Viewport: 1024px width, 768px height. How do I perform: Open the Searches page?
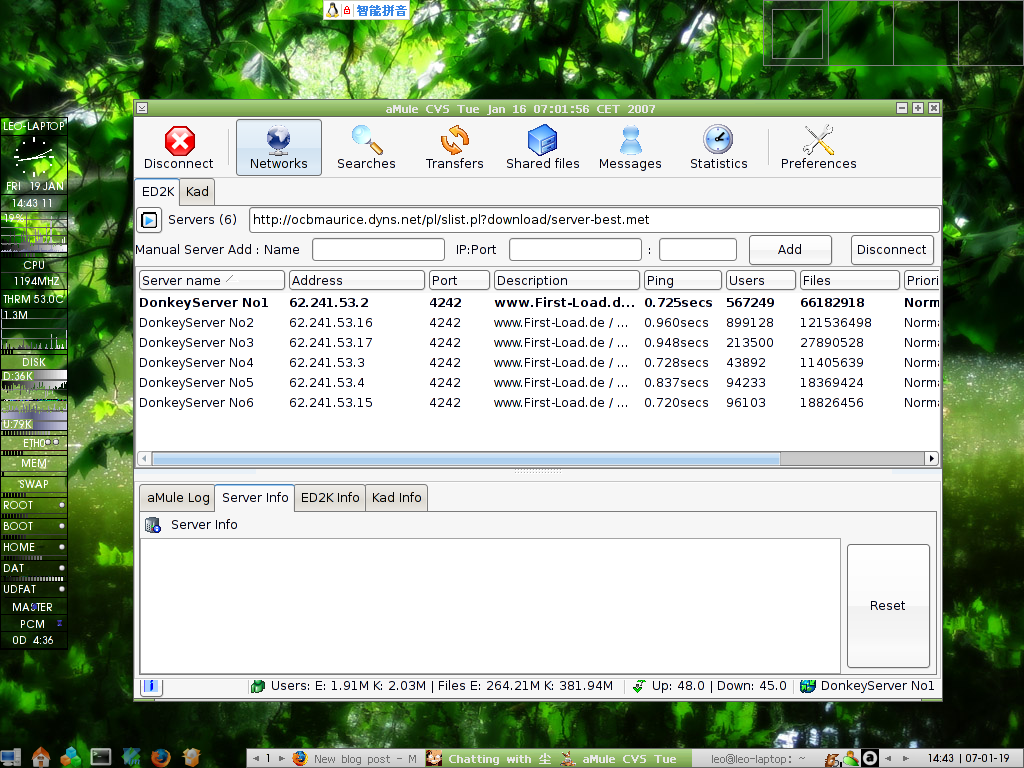click(366, 148)
